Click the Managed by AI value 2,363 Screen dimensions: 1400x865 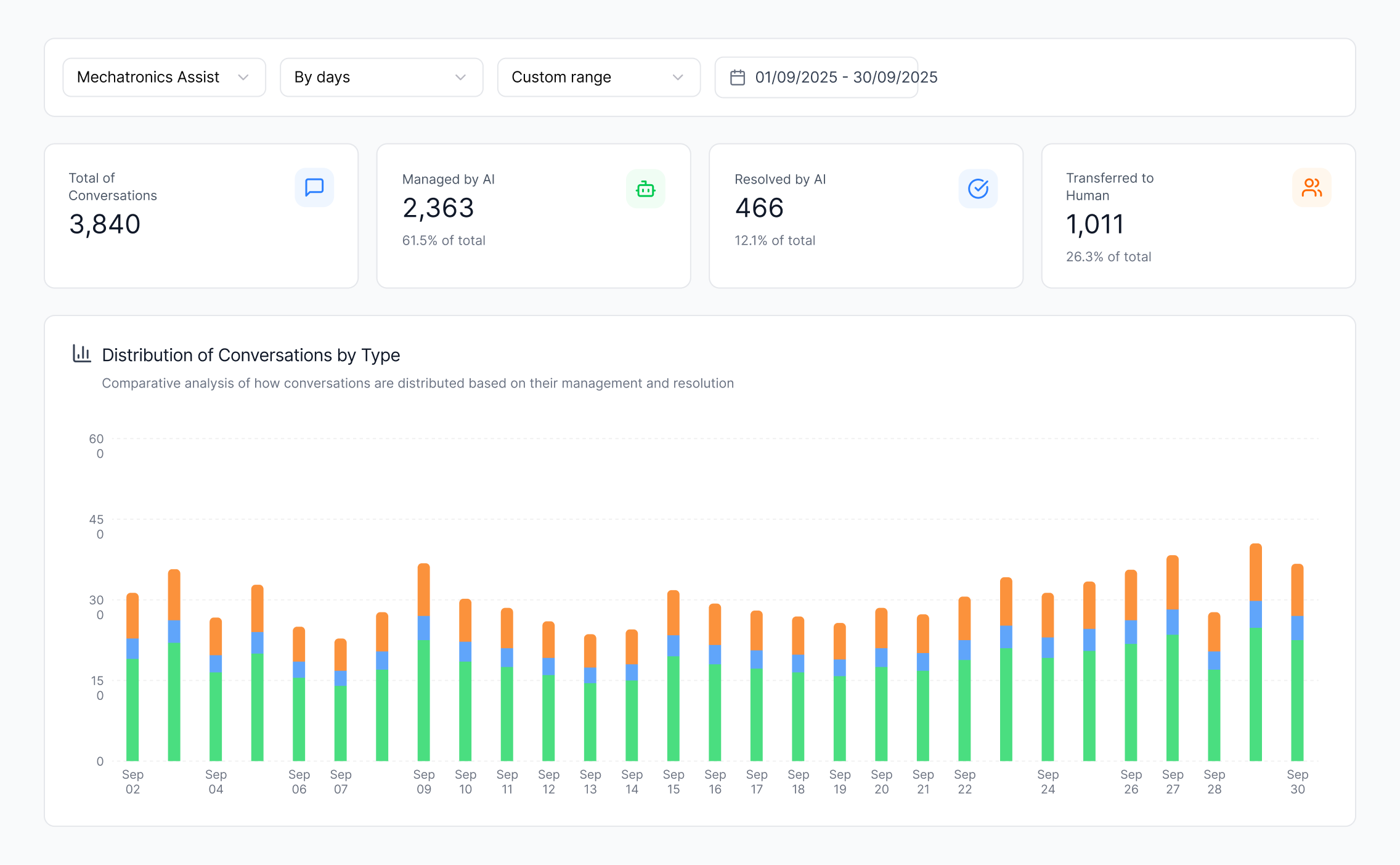point(438,208)
